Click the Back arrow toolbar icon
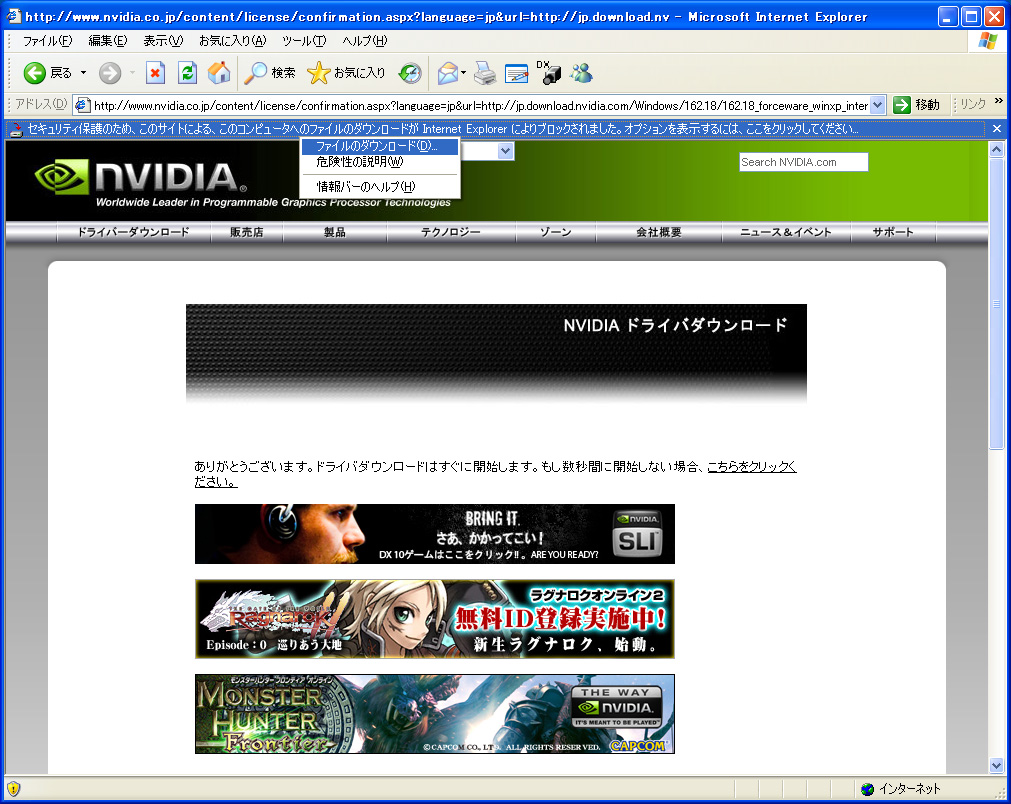Viewport: 1011px width, 804px height. click(x=34, y=73)
